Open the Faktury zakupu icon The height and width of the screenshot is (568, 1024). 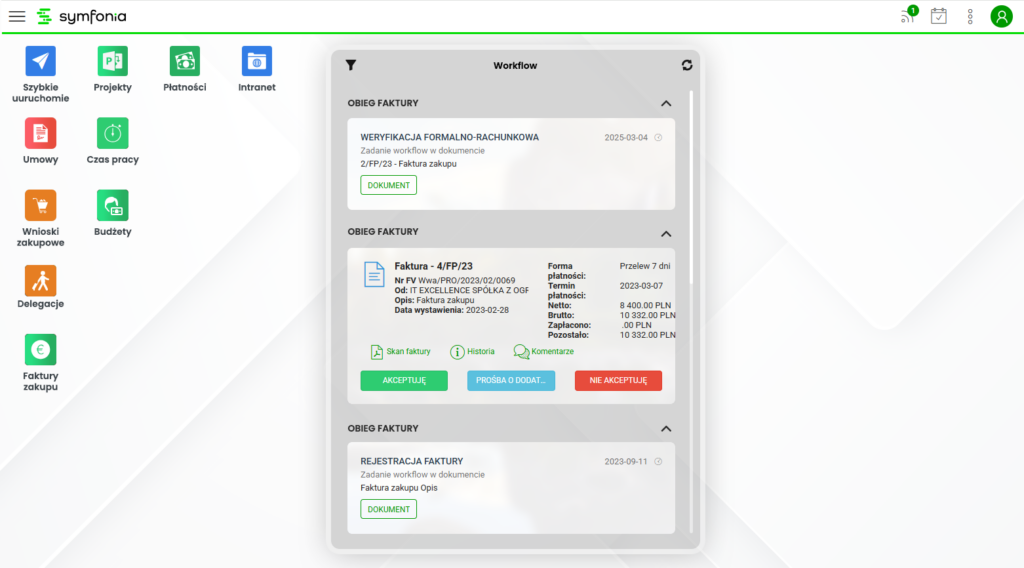[41, 349]
